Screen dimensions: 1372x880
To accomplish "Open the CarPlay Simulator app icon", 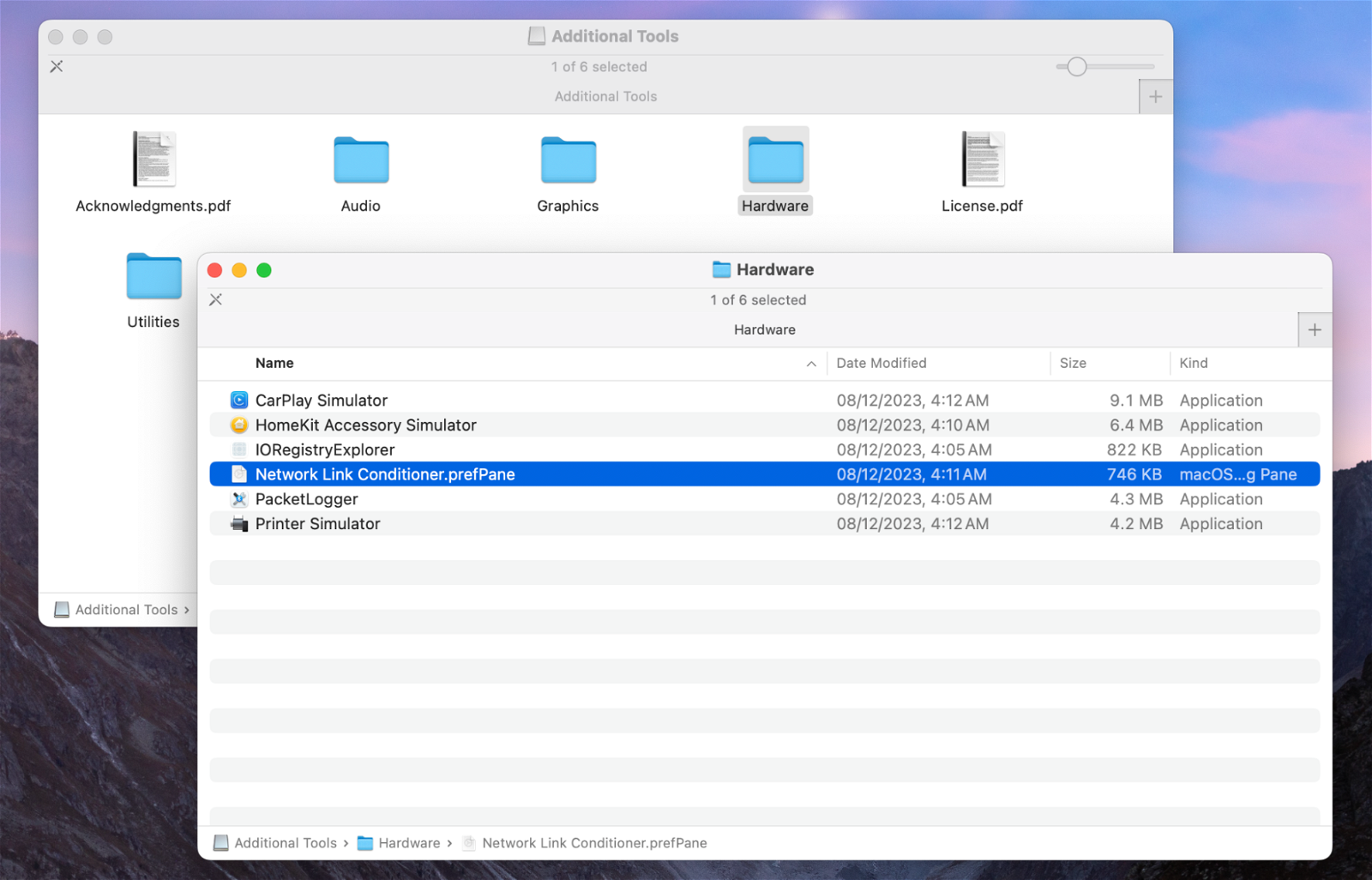I will [x=239, y=401].
